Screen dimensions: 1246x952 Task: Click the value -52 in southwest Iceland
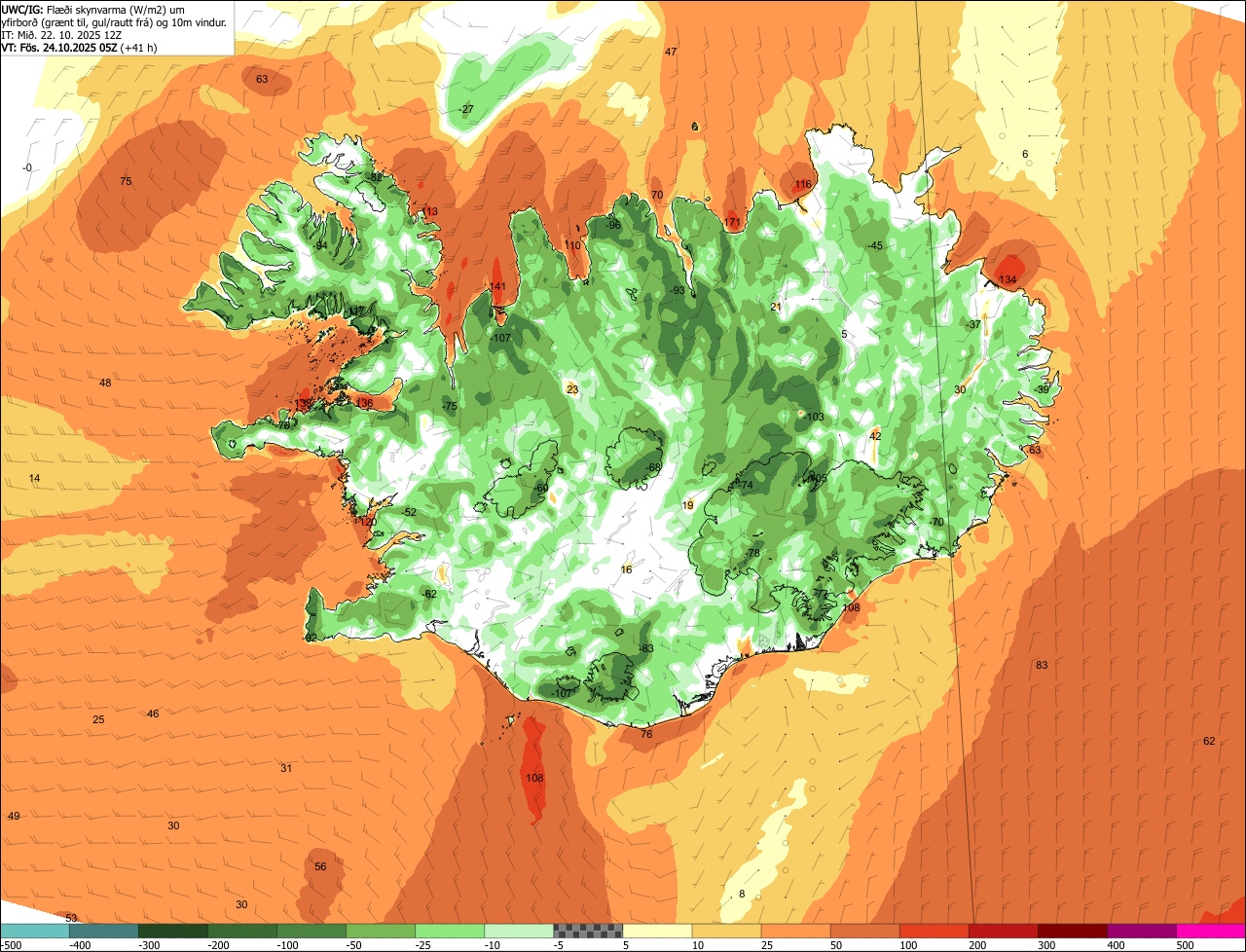(409, 513)
